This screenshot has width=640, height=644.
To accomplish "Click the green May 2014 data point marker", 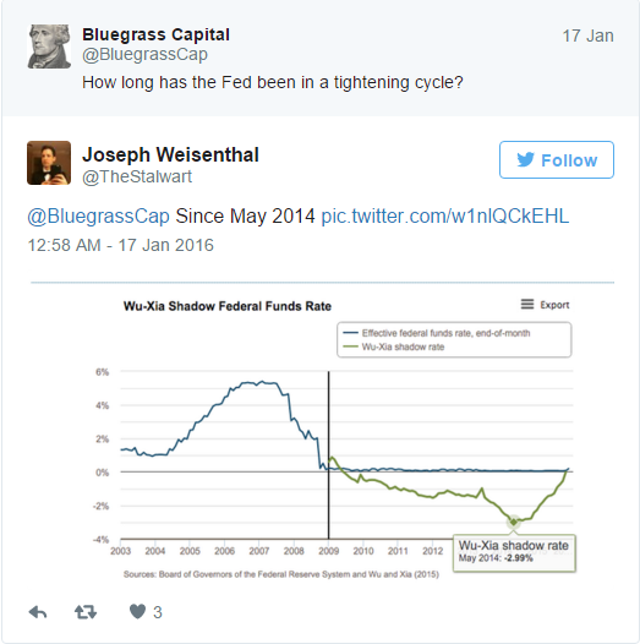I will click(513, 522).
